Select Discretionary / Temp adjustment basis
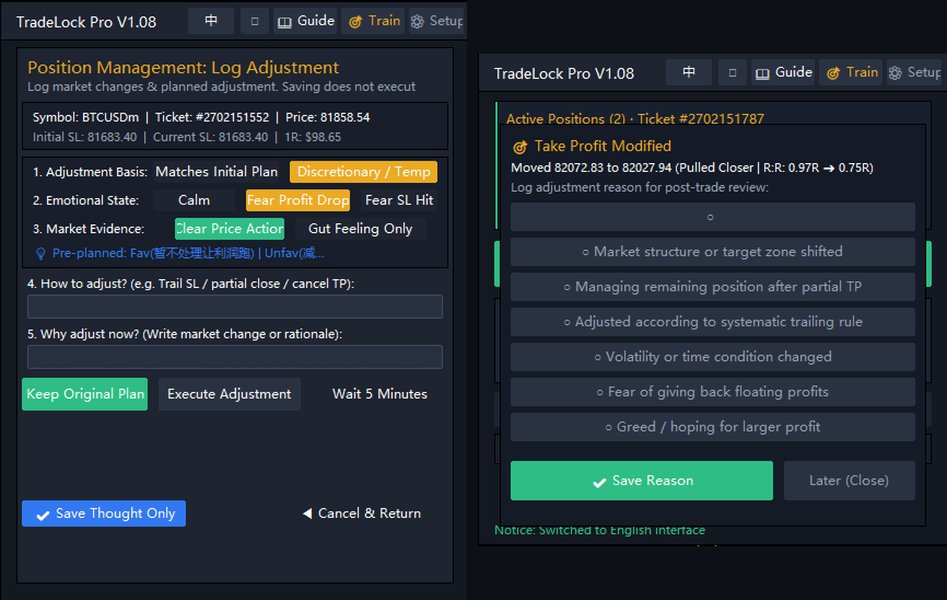The height and width of the screenshot is (600, 947). tap(364, 172)
